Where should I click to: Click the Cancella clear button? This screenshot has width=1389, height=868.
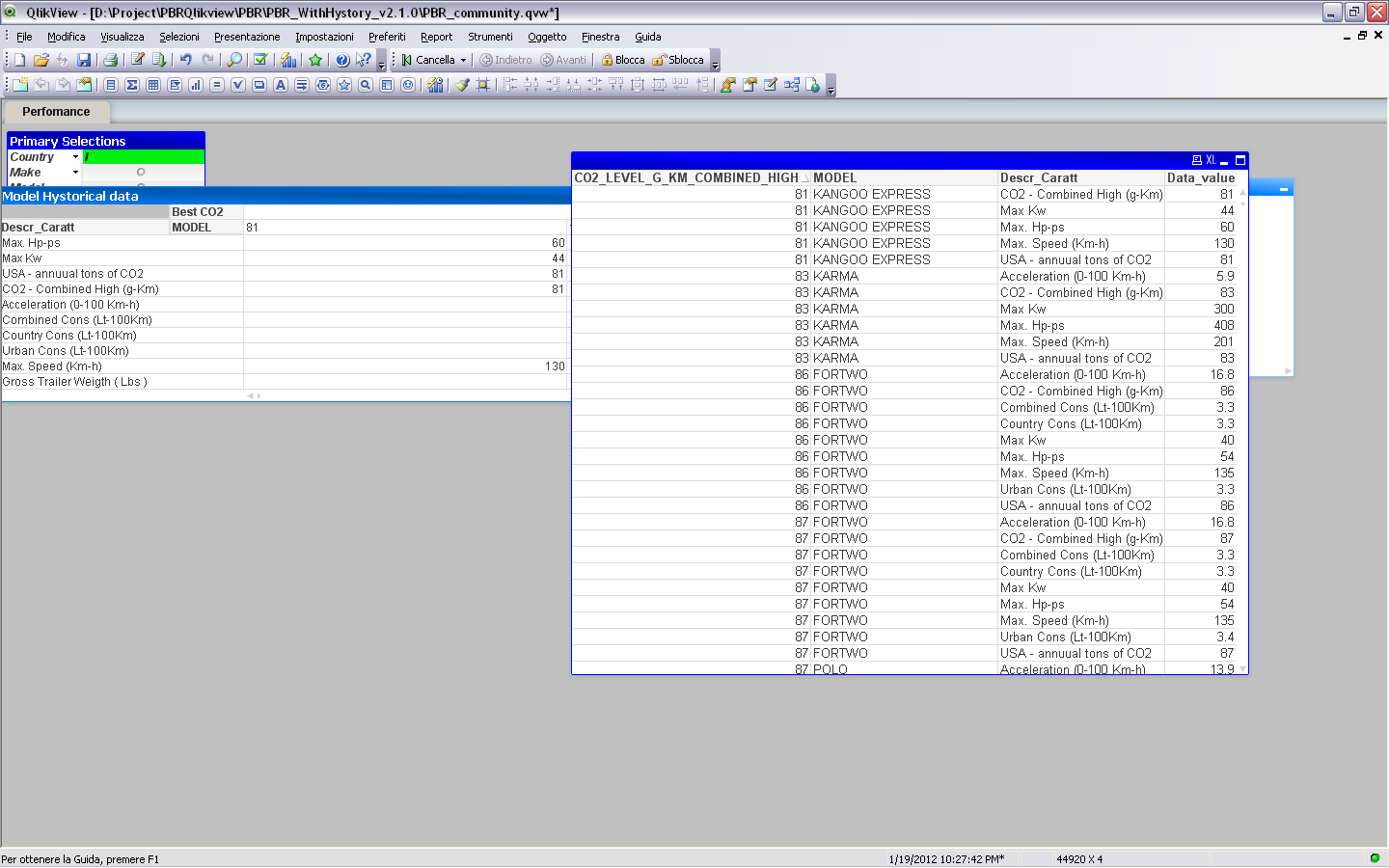pyautogui.click(x=427, y=60)
